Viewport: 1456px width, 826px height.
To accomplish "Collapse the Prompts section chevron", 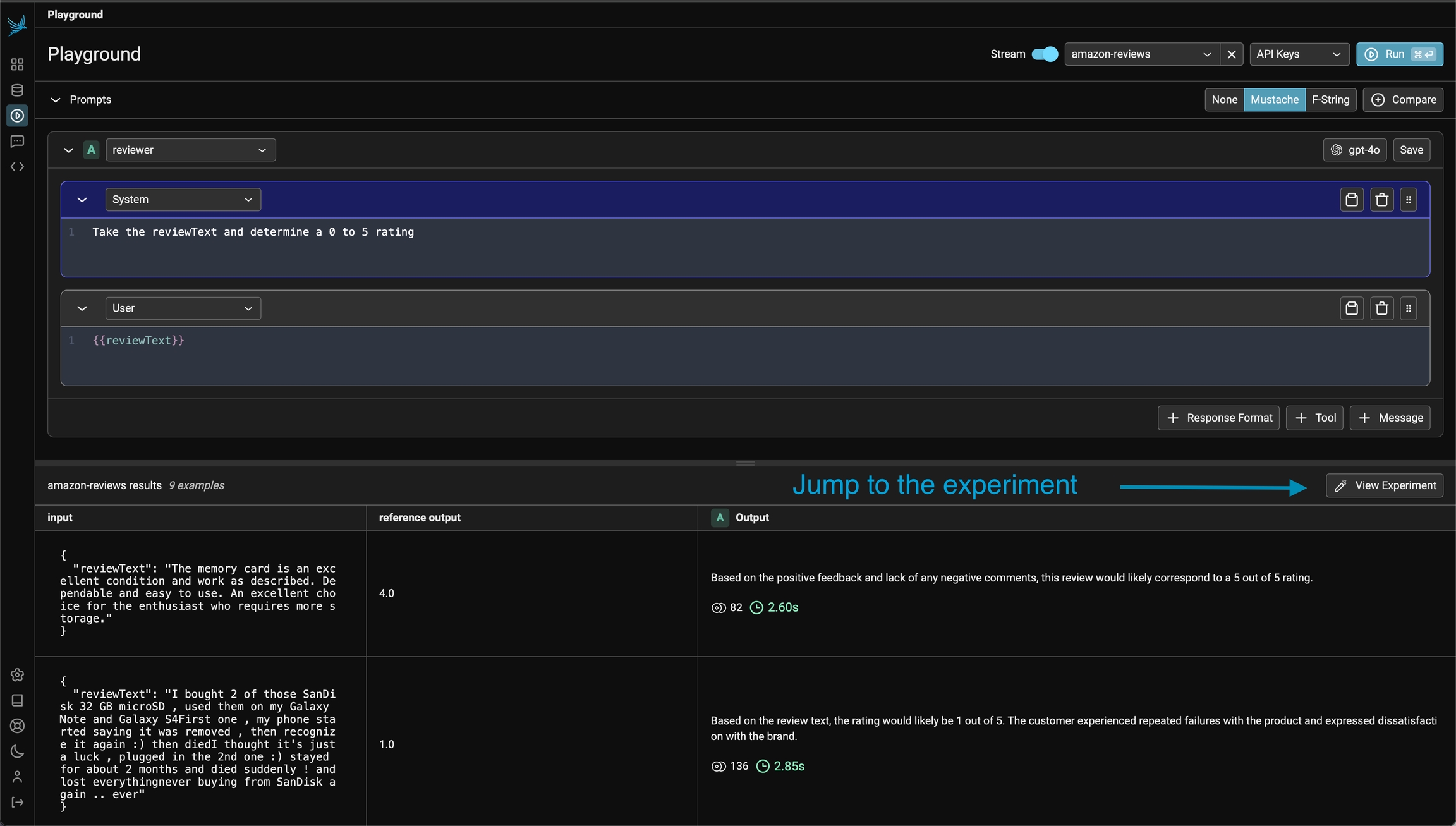I will click(x=56, y=100).
